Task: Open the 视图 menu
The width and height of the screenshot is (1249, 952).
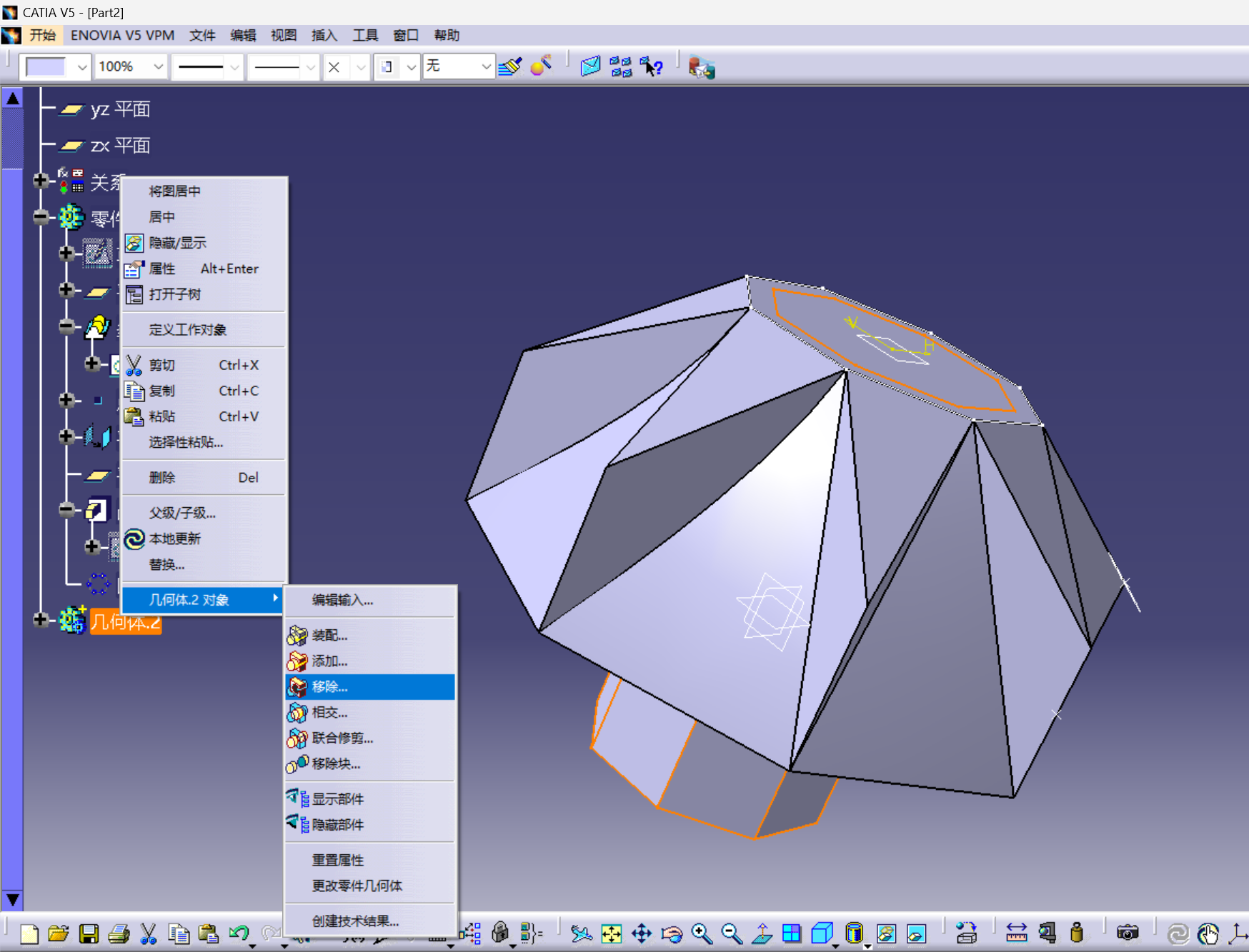Action: tap(284, 35)
